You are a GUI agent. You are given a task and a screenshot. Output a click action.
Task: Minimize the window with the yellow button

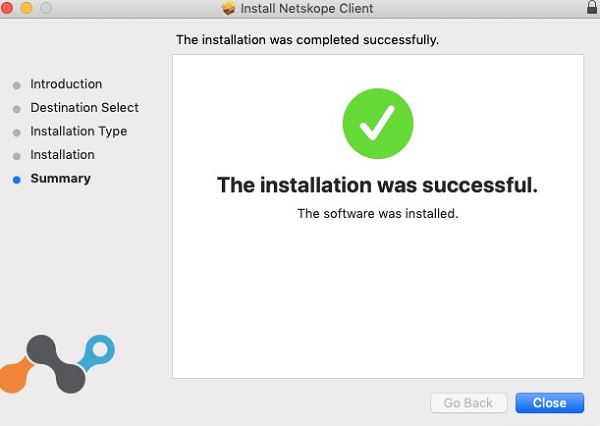click(27, 9)
